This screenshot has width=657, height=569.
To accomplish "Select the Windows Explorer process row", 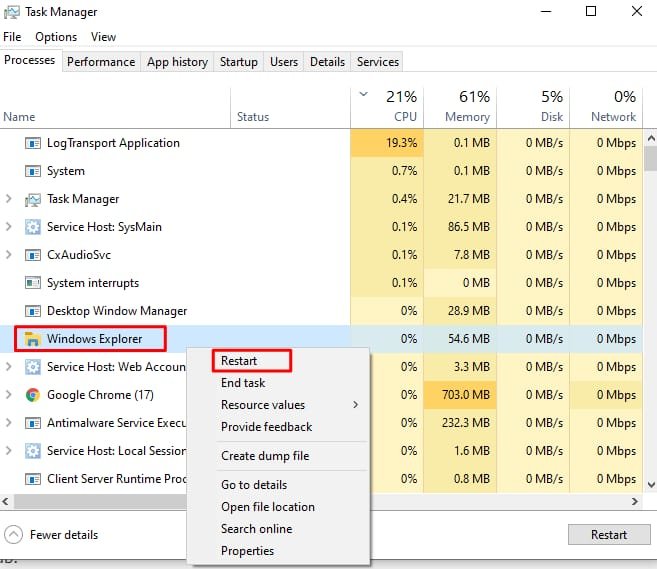I will coord(321,339).
